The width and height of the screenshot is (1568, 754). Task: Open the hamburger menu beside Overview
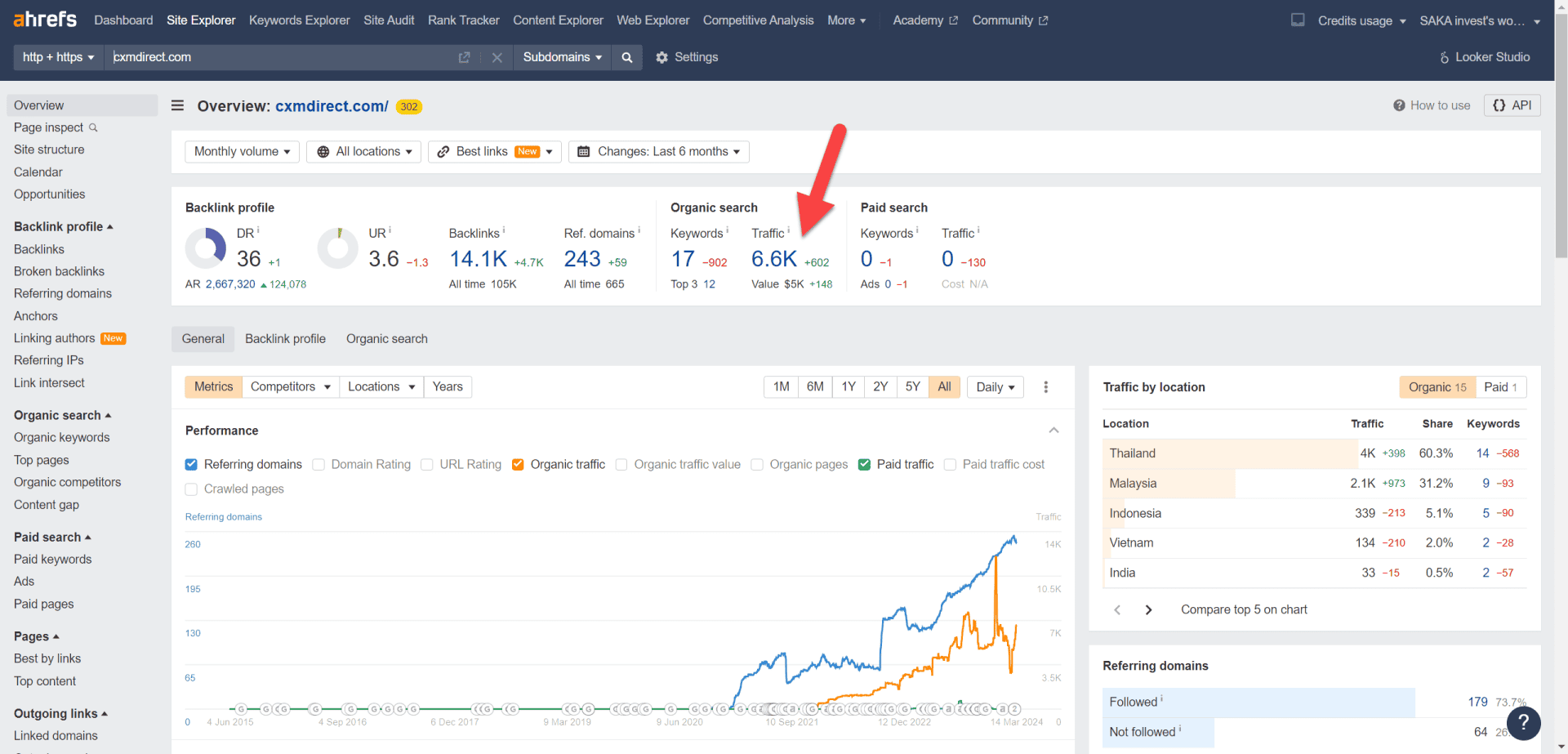(177, 105)
